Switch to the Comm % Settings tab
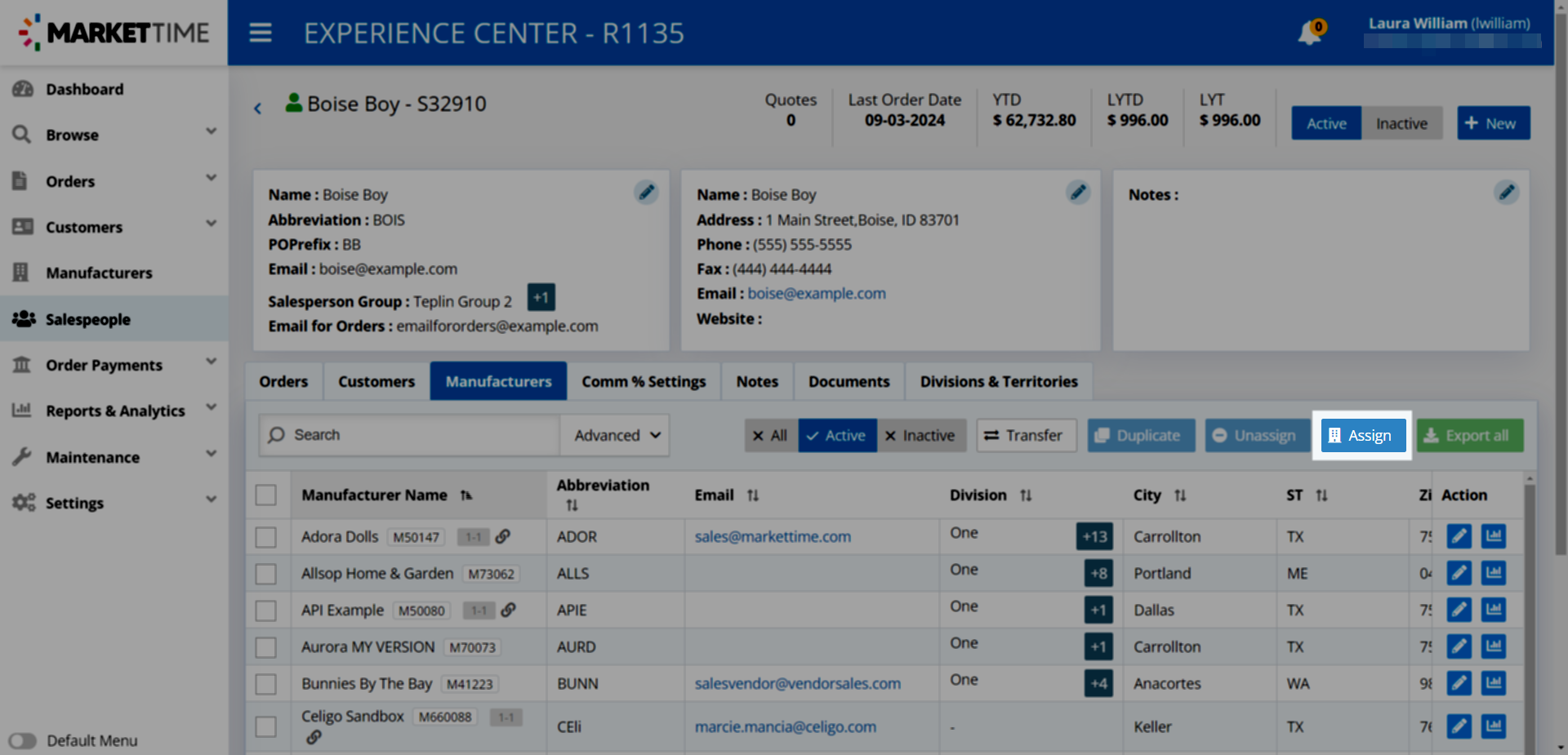This screenshot has height=755, width=1568. [644, 381]
